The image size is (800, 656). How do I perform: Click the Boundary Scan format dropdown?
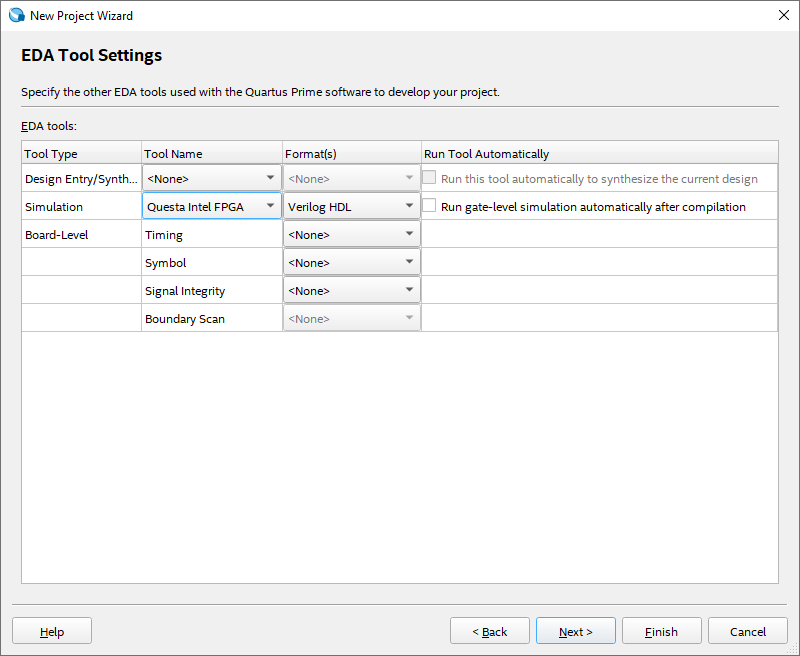pyautogui.click(x=352, y=319)
